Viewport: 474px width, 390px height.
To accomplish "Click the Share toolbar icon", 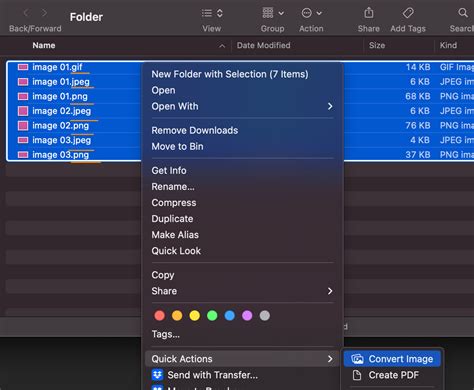I will [x=369, y=13].
